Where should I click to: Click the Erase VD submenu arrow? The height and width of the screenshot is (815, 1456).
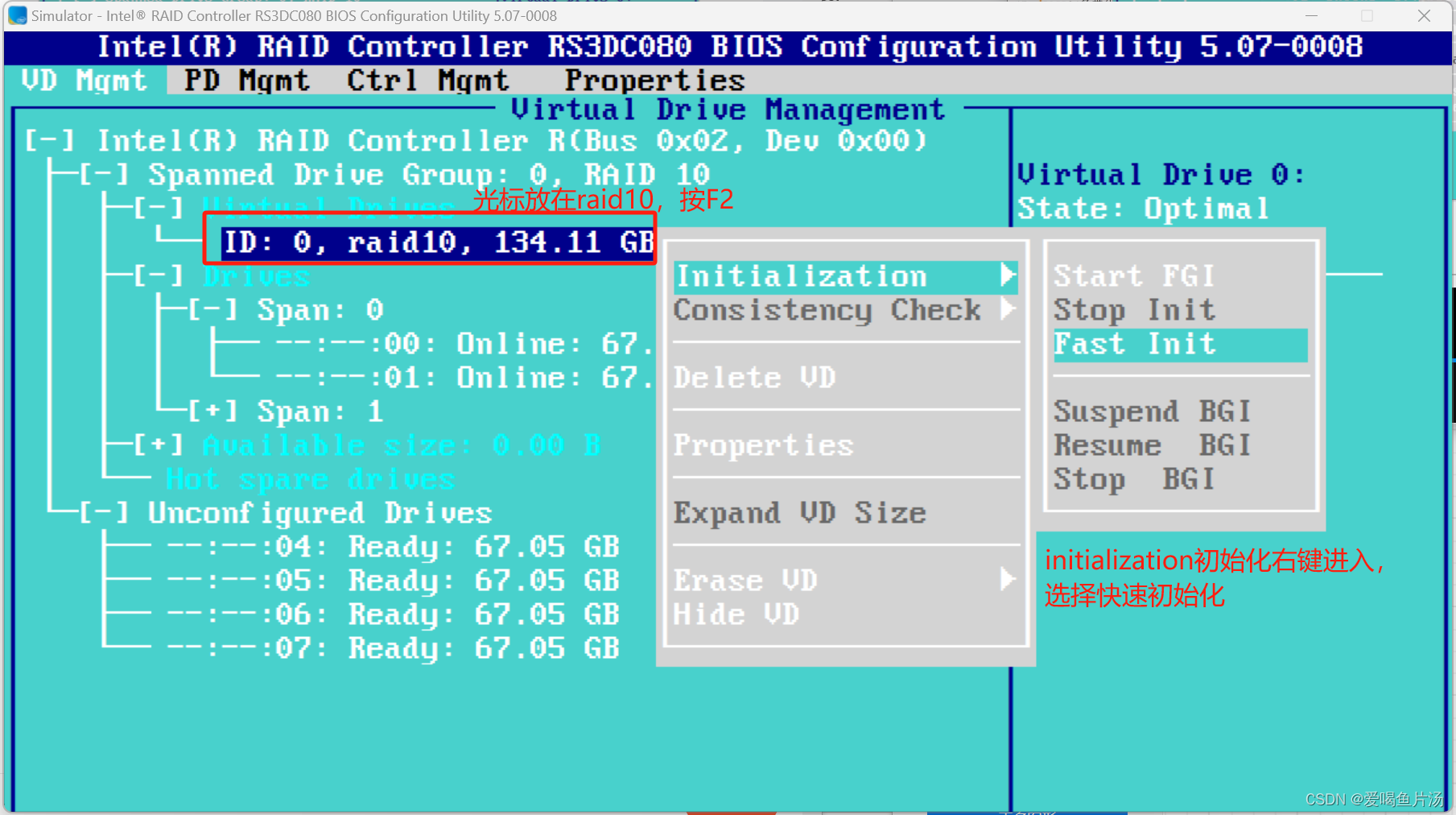point(1008,579)
